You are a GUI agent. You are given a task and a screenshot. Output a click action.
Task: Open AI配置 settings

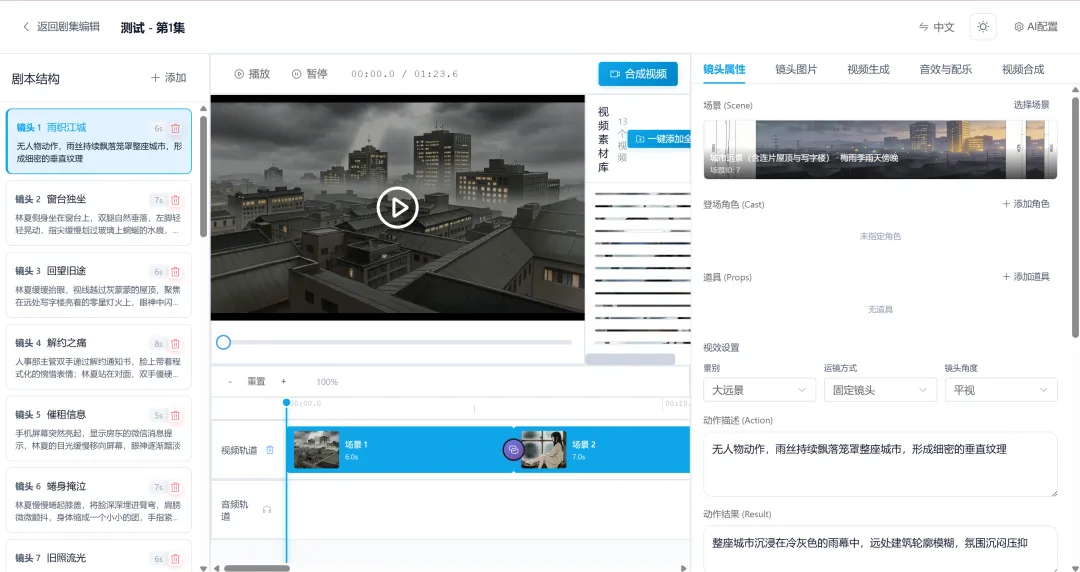[1036, 27]
